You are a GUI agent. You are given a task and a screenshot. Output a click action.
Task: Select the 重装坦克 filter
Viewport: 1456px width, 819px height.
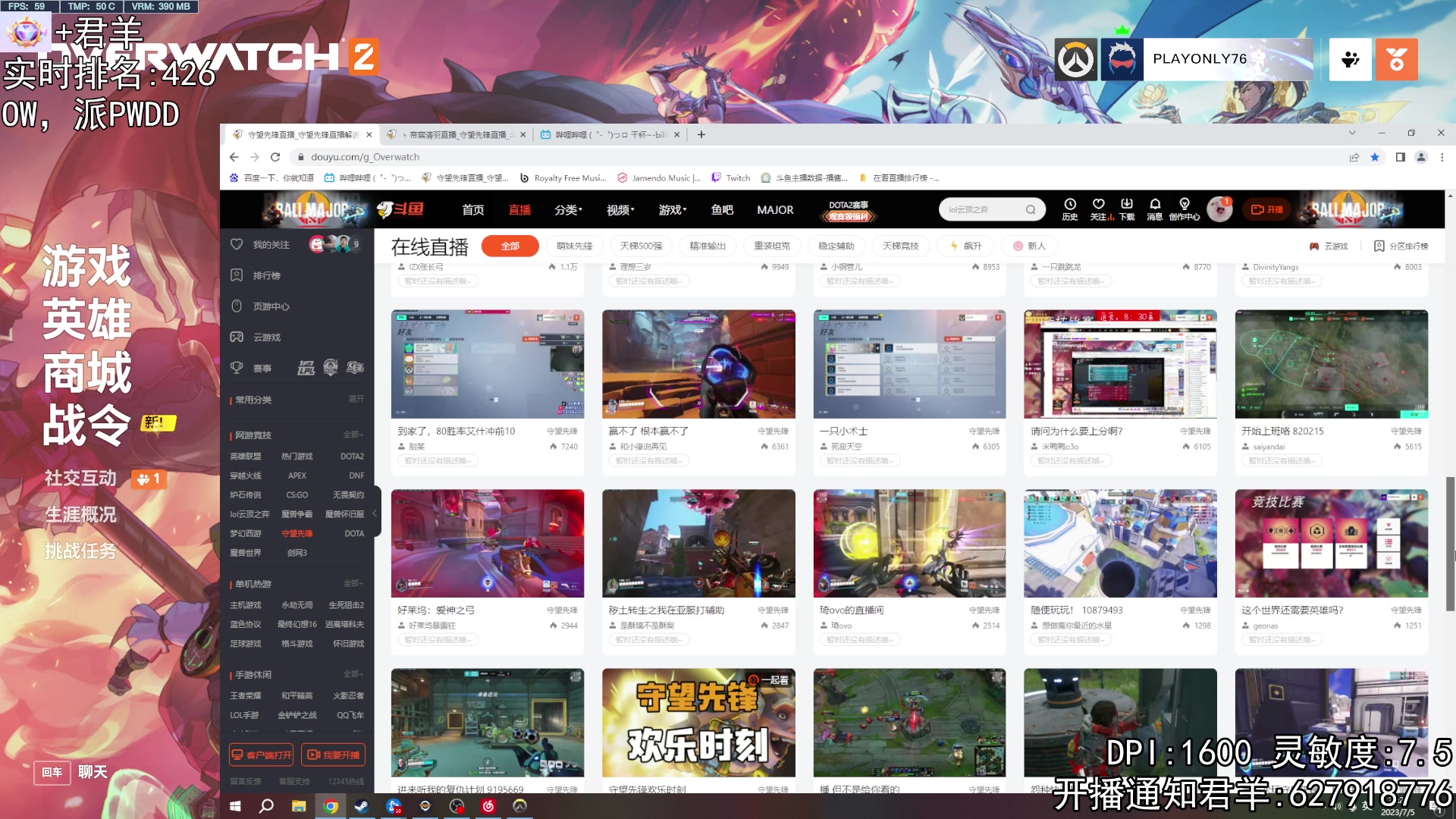tap(772, 246)
